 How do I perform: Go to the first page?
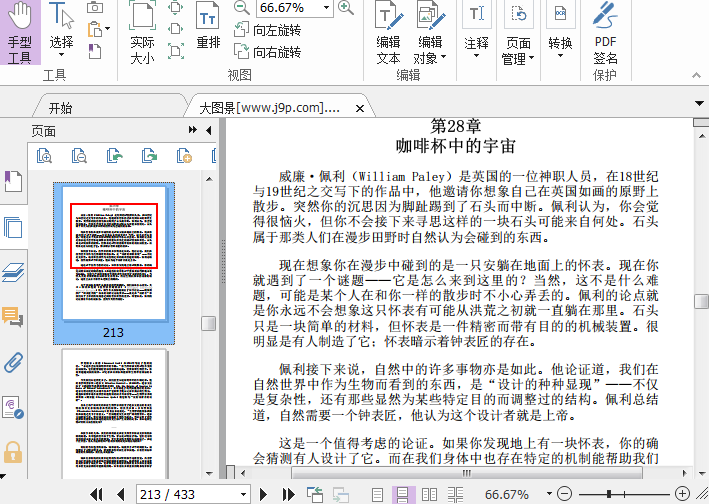pos(96,495)
